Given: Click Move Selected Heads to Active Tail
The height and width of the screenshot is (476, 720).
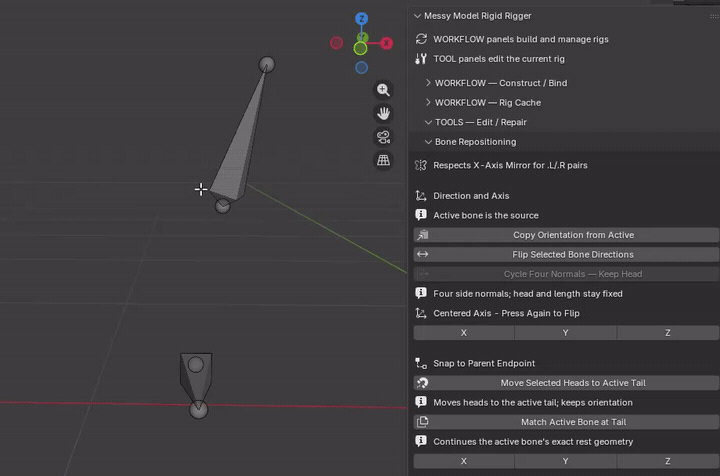Looking at the screenshot, I should coord(566,383).
